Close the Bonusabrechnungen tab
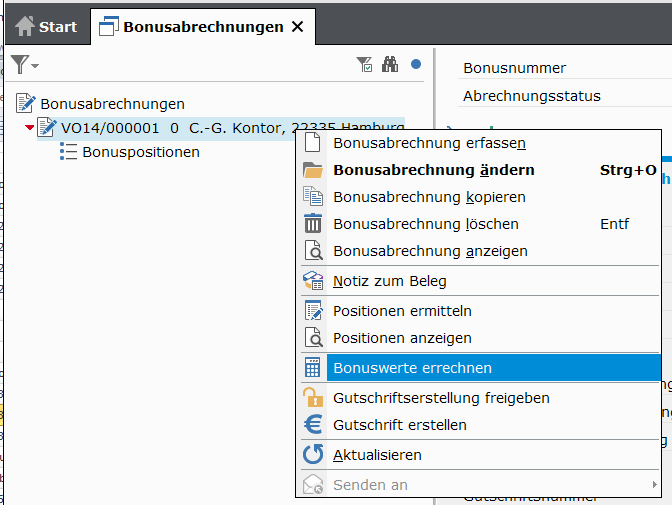Viewport: 672px width, 505px height. click(297, 27)
